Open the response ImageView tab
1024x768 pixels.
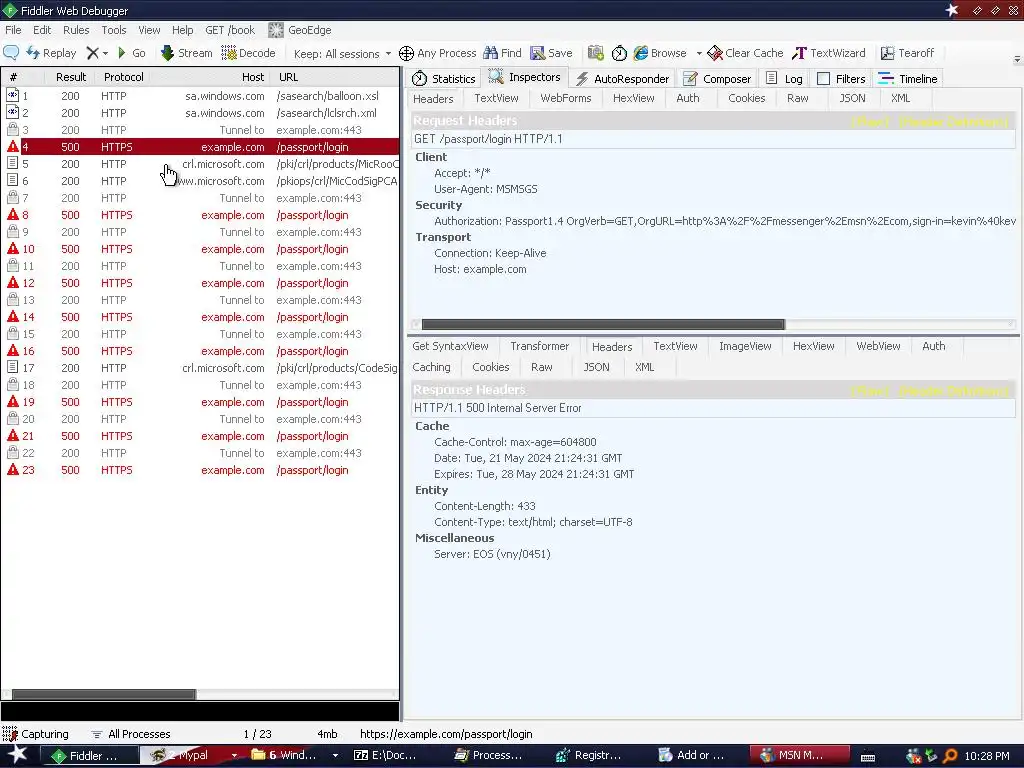point(745,346)
